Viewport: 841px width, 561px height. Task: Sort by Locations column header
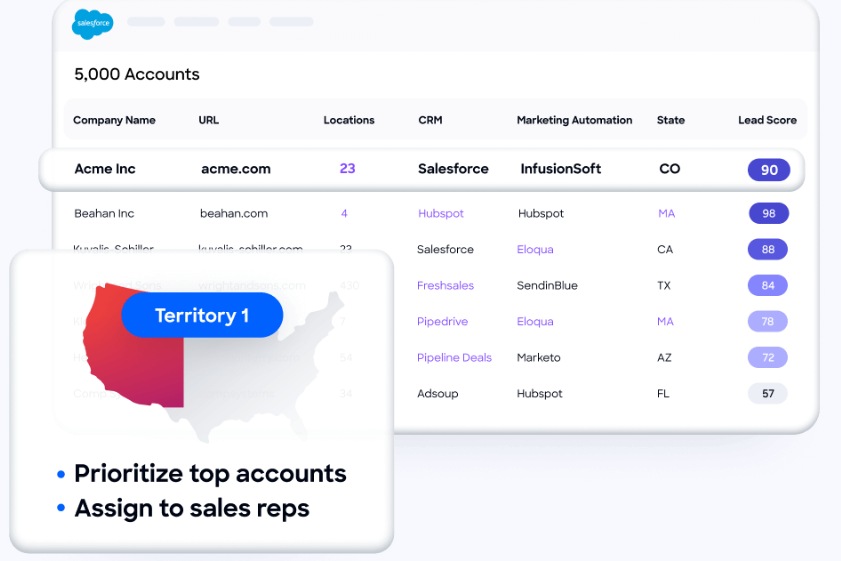click(x=349, y=120)
